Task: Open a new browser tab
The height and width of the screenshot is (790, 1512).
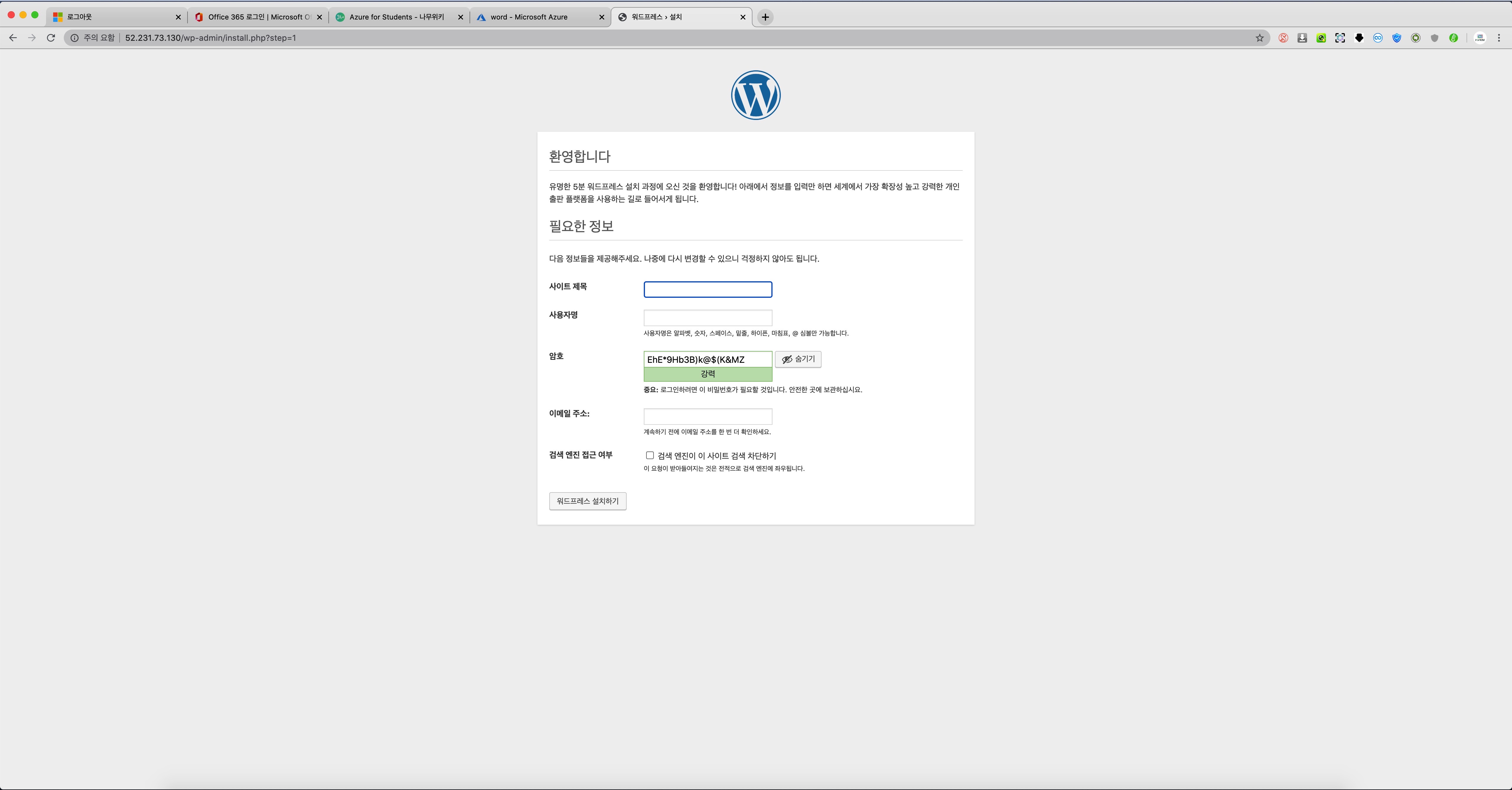Action: tap(765, 17)
